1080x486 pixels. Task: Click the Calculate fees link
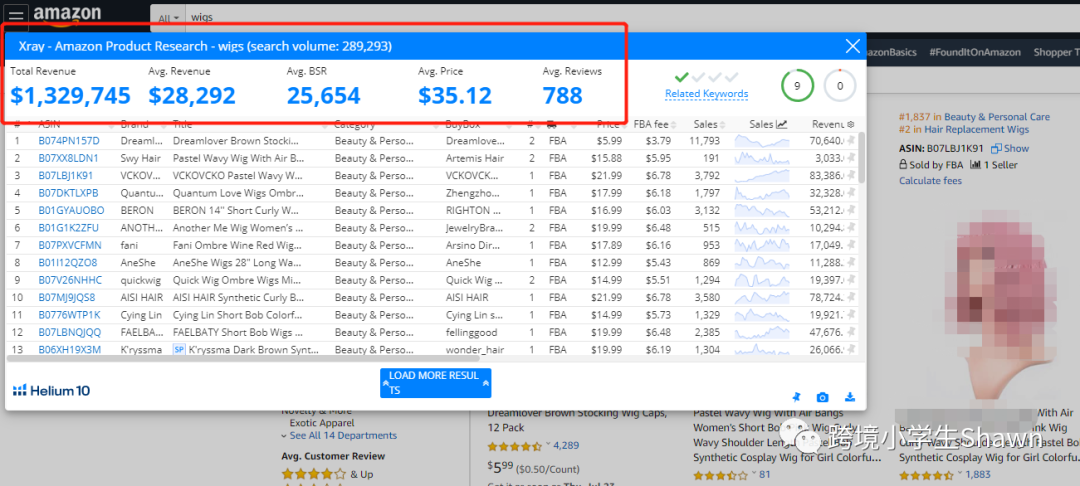click(931, 181)
